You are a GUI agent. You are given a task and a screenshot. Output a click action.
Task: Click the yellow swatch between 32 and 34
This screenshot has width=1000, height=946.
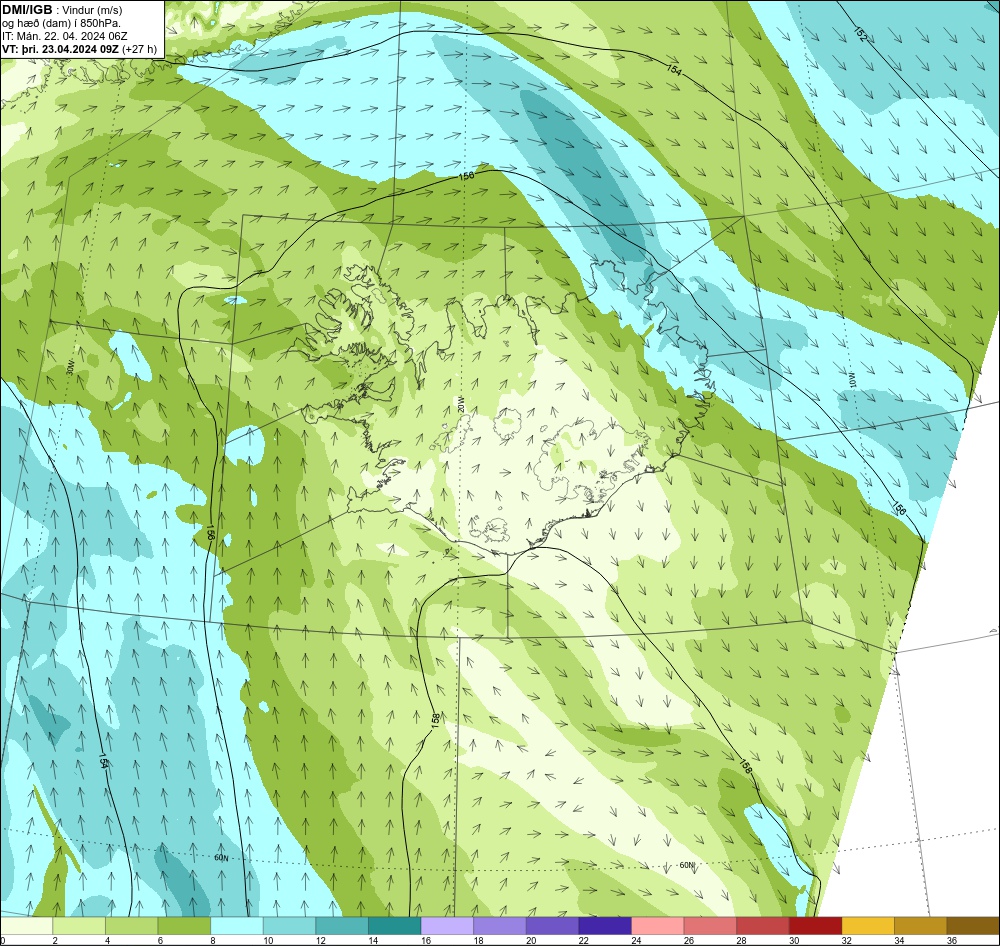[x=868, y=926]
